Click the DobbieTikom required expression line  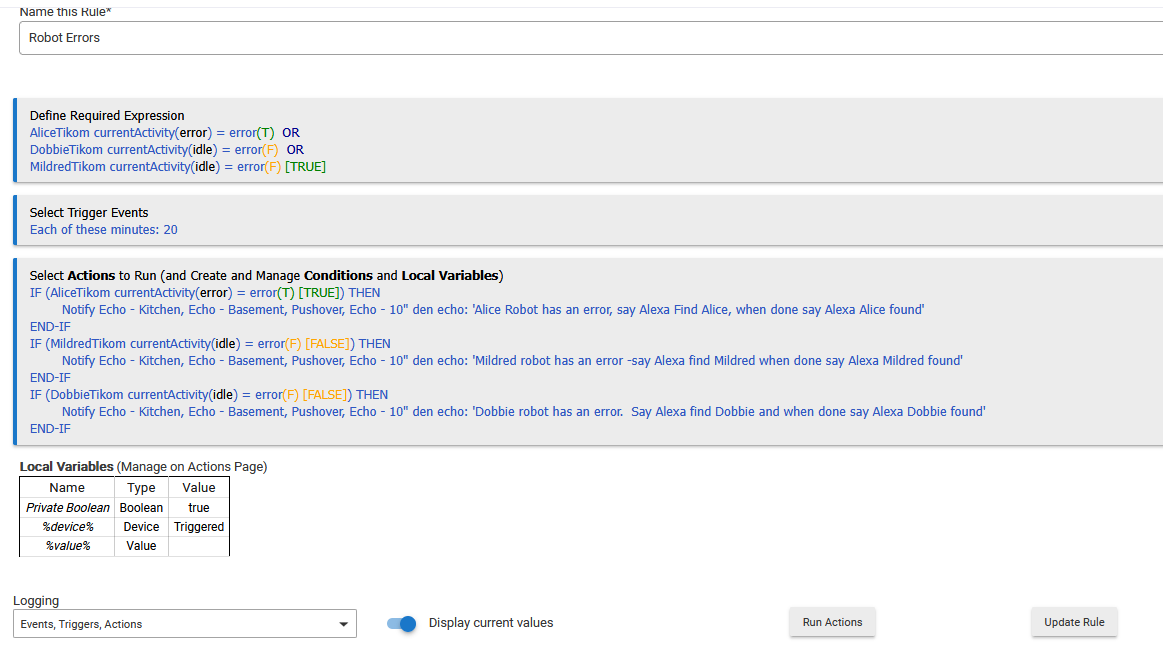(166, 150)
